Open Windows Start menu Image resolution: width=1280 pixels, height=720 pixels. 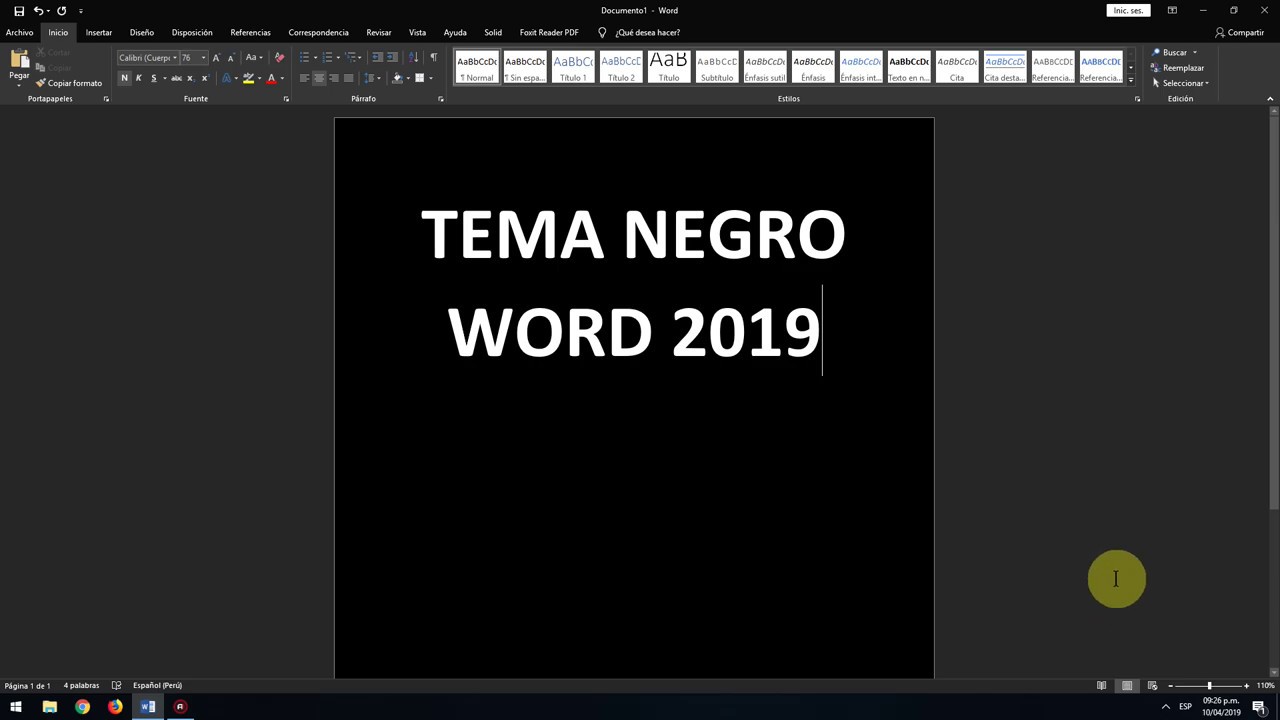tap(16, 707)
